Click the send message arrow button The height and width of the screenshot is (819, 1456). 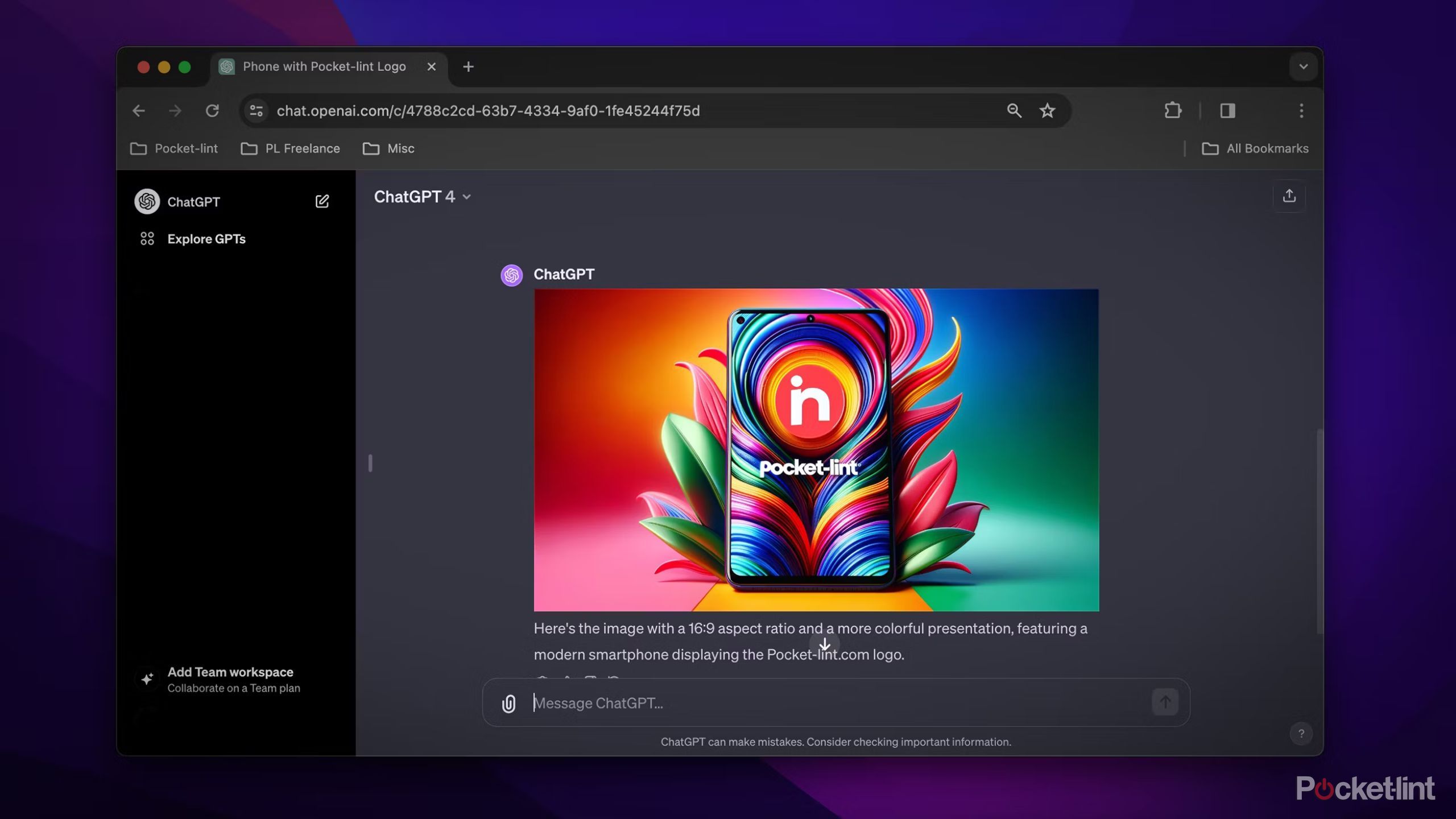click(1164, 702)
